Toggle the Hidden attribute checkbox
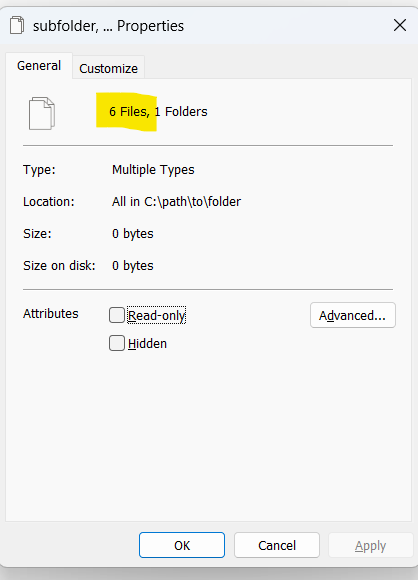The image size is (418, 580). [117, 343]
